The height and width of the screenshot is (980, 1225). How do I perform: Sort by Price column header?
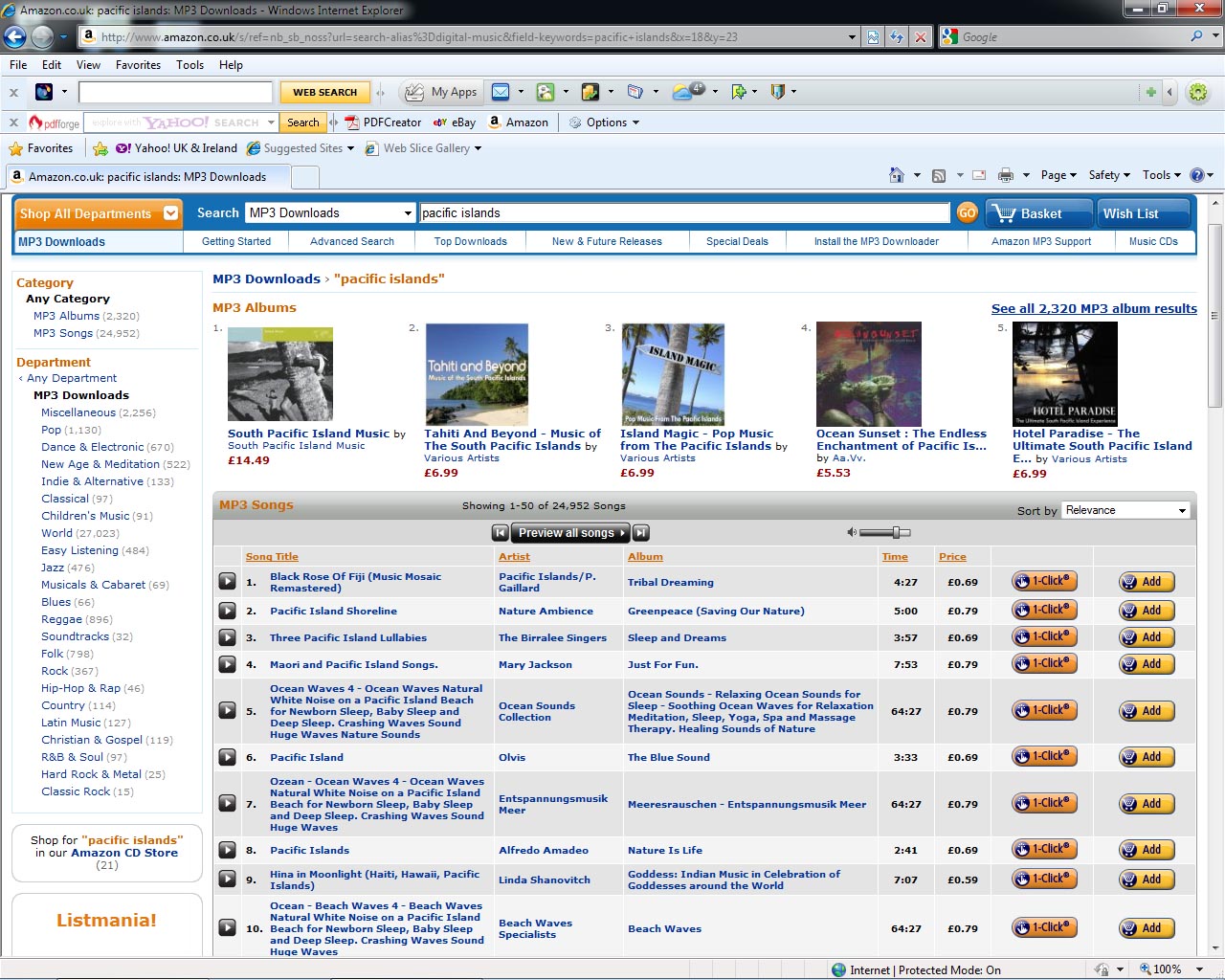click(952, 556)
